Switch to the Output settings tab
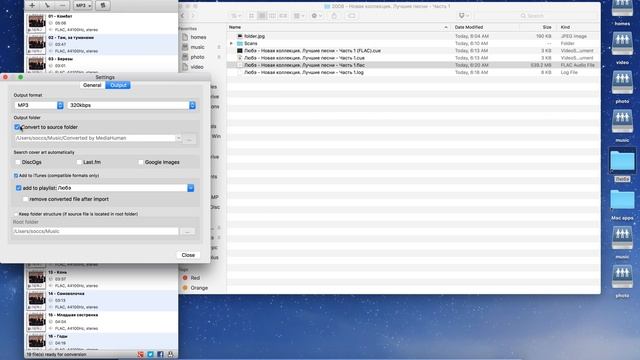The width and height of the screenshot is (640, 360). (118, 85)
